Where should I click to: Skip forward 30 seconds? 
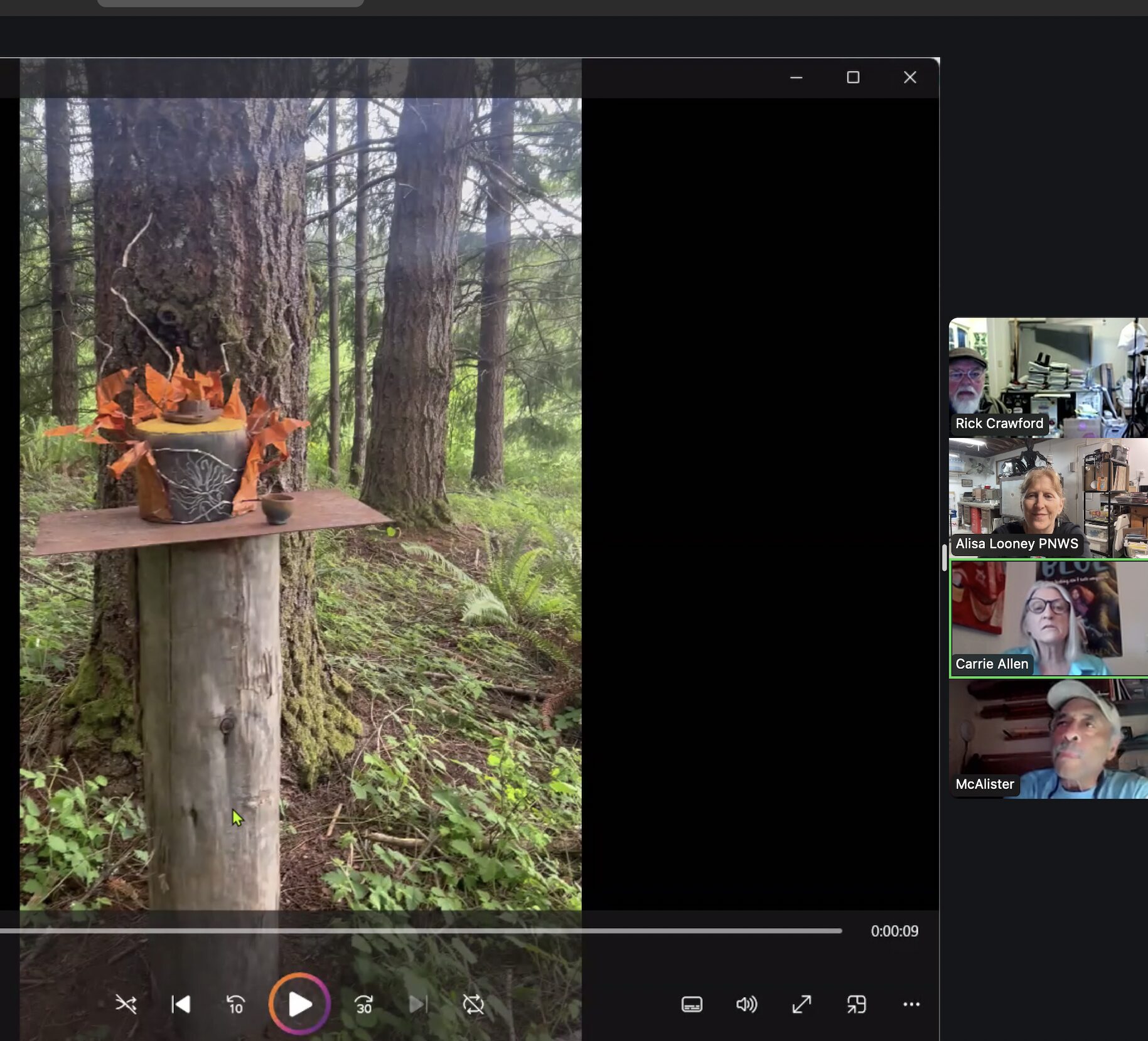click(364, 1004)
